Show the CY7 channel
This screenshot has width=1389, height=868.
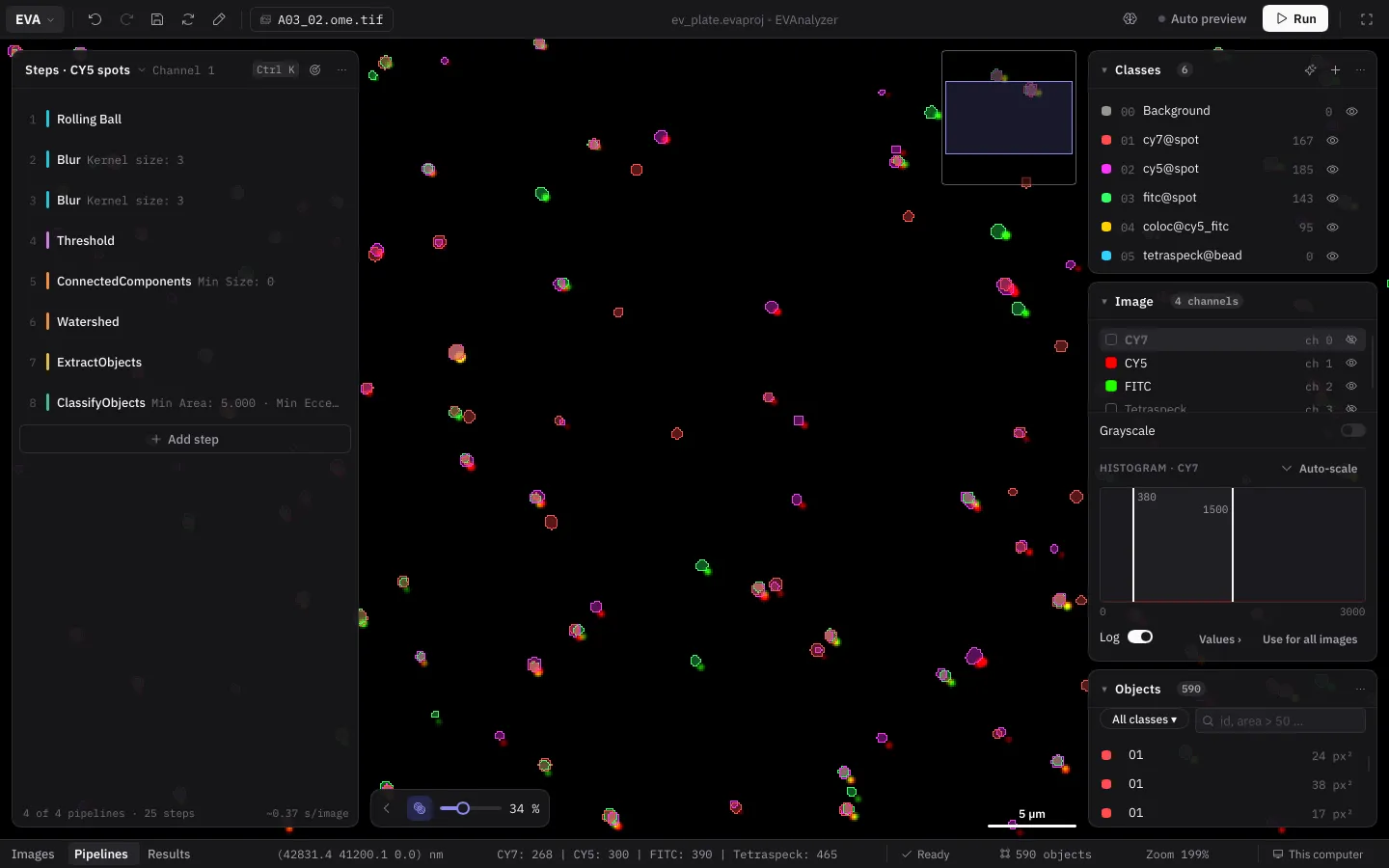(x=1351, y=340)
